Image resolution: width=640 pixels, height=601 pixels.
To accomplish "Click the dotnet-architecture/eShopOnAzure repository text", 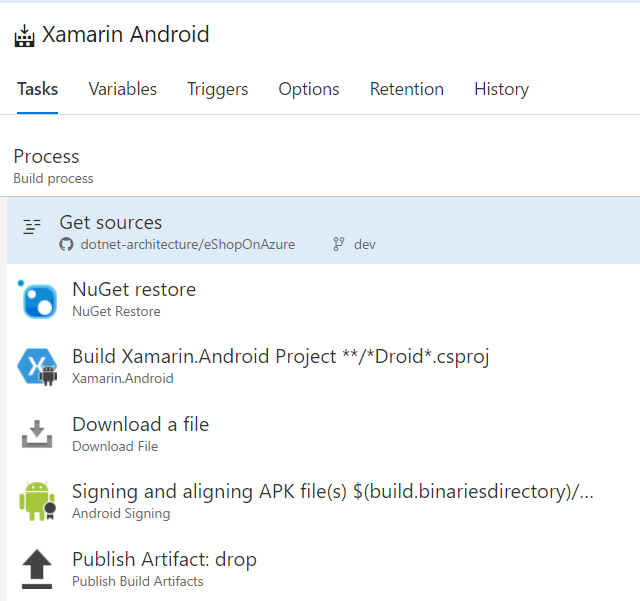I will pos(187,244).
